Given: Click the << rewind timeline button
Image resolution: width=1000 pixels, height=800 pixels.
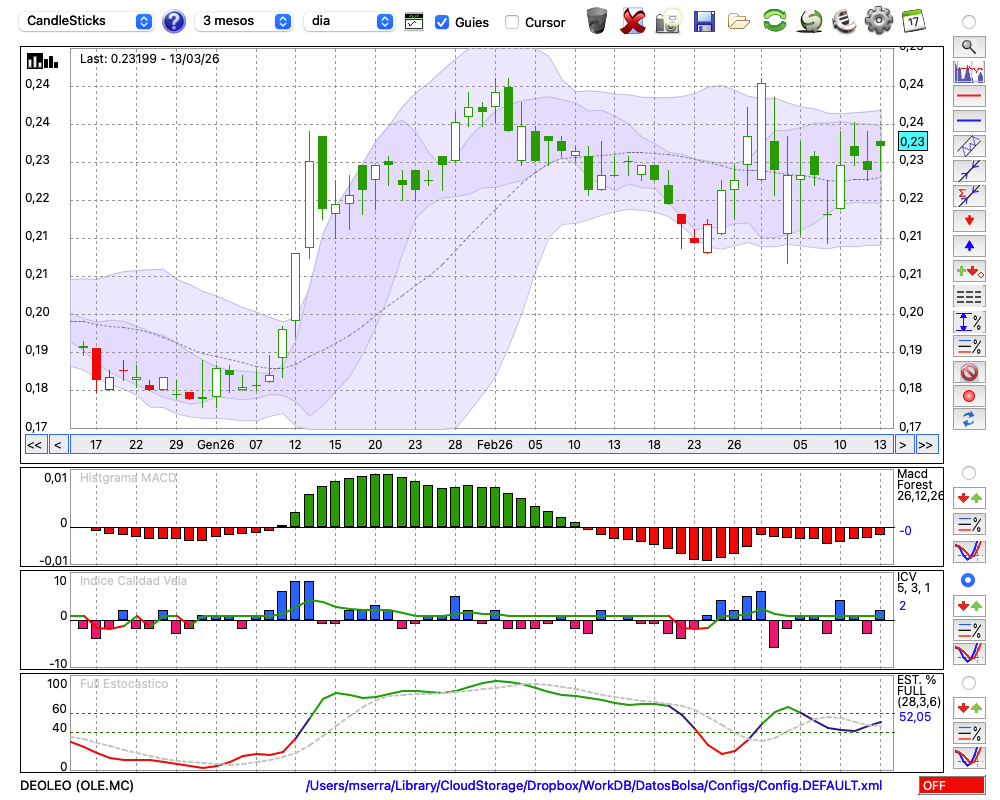Looking at the screenshot, I should (34, 444).
